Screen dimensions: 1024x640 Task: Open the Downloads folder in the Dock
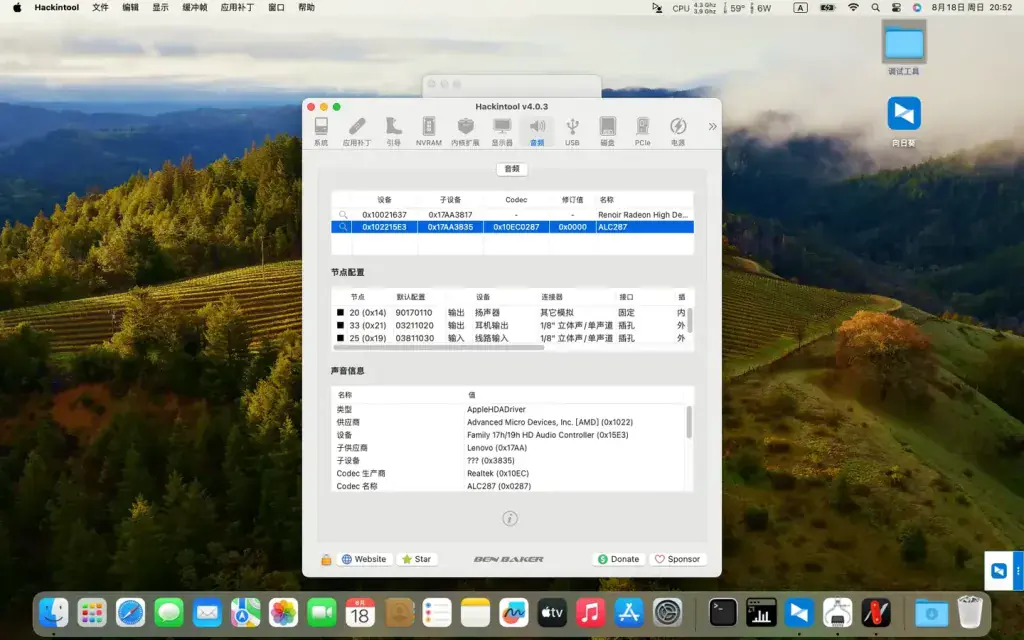point(931,613)
